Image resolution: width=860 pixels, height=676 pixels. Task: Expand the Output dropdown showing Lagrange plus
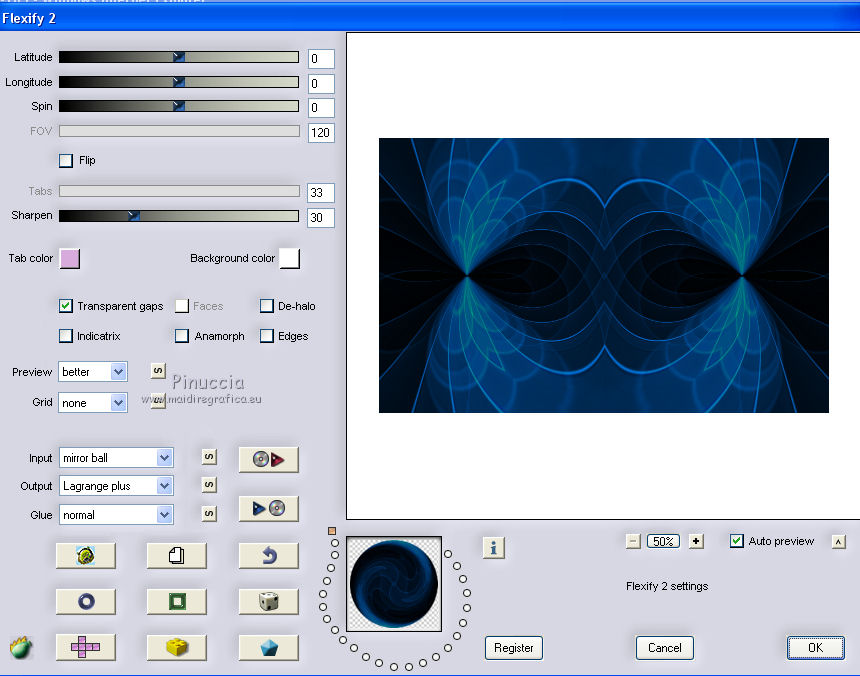116,486
